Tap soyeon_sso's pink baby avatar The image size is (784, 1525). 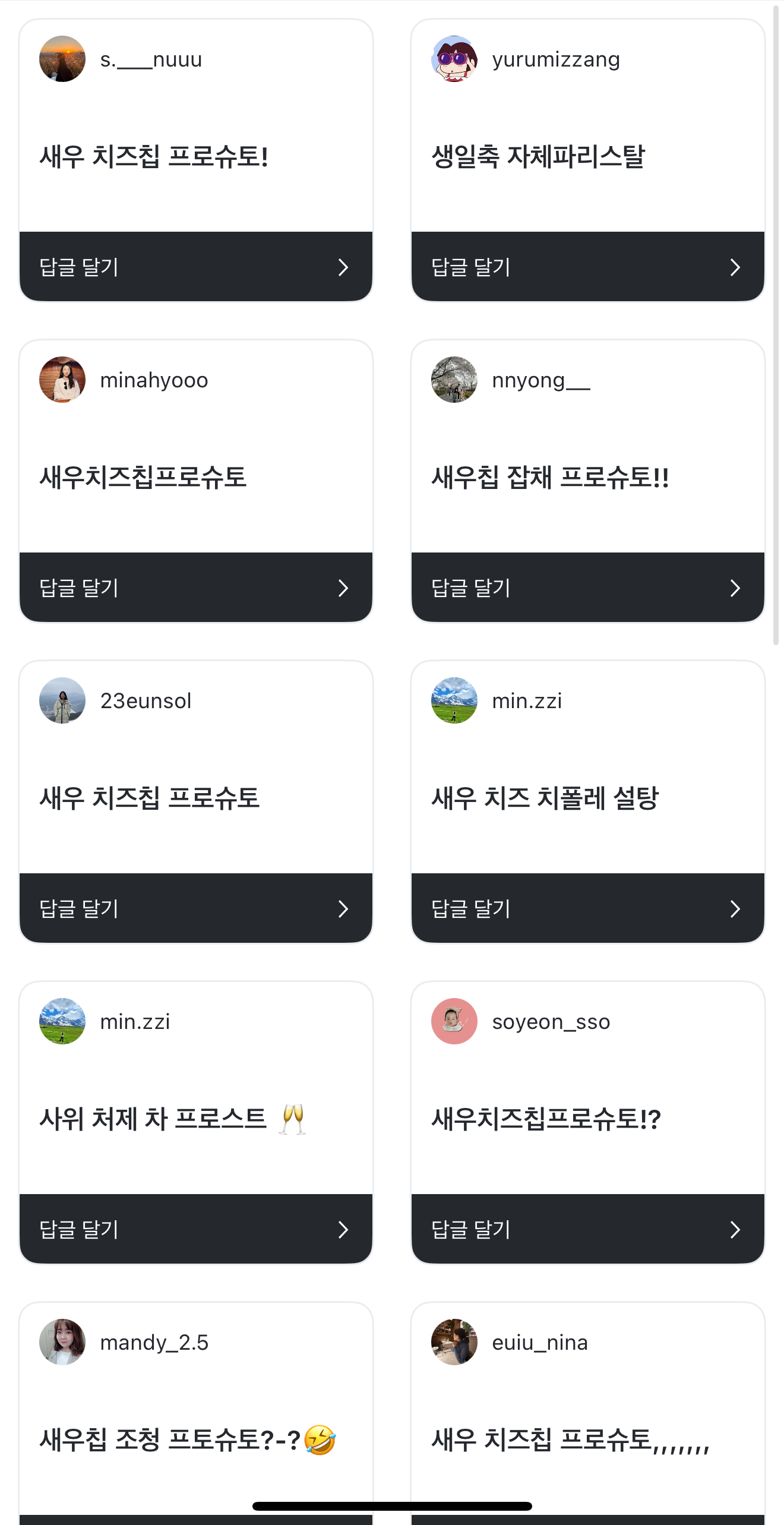point(454,1021)
